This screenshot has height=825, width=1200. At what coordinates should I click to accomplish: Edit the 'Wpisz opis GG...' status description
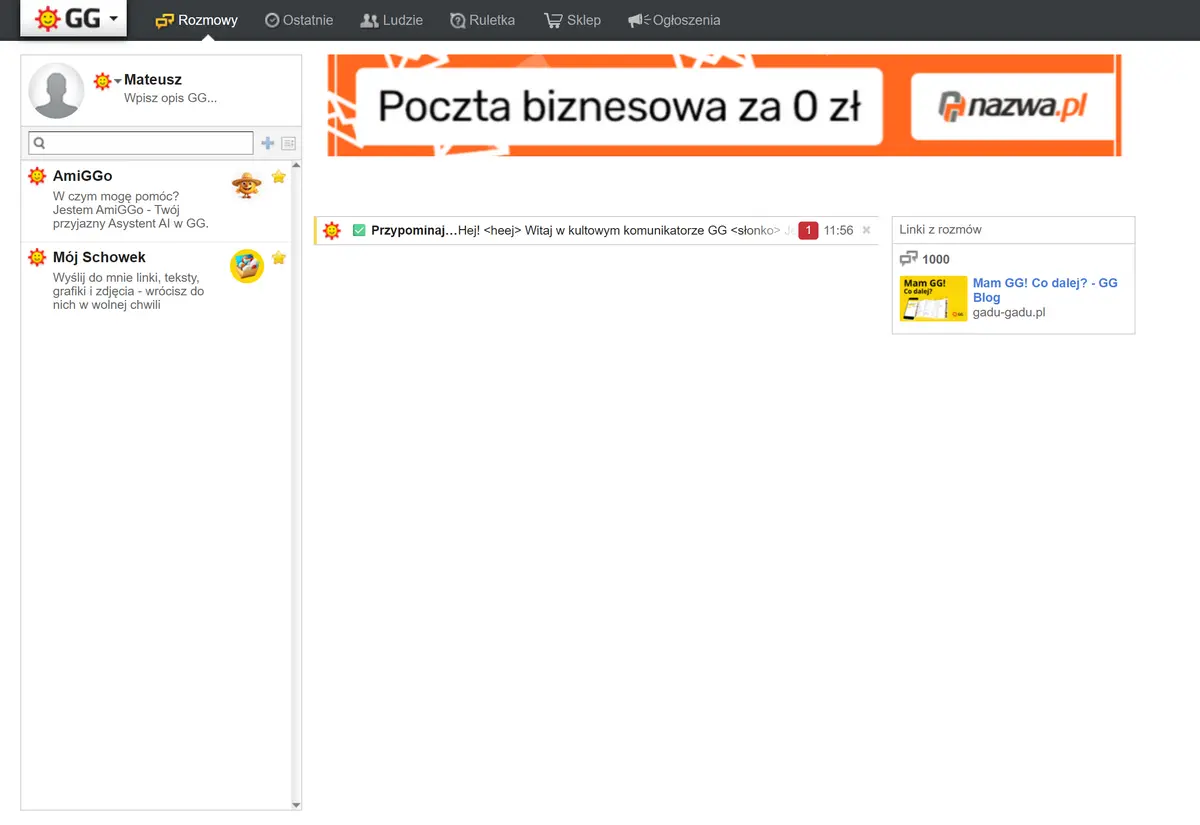click(170, 98)
